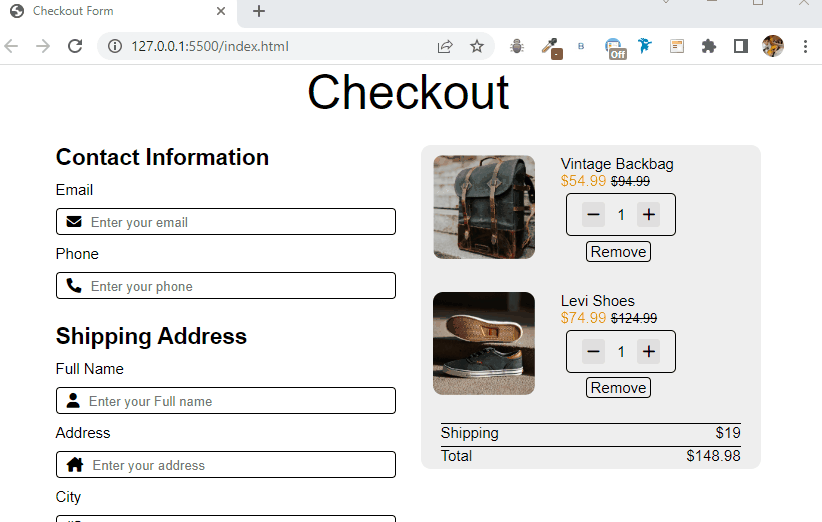The width and height of the screenshot is (822, 522).
Task: Decrease Vintage Backbag quantity with minus
Action: click(x=593, y=214)
